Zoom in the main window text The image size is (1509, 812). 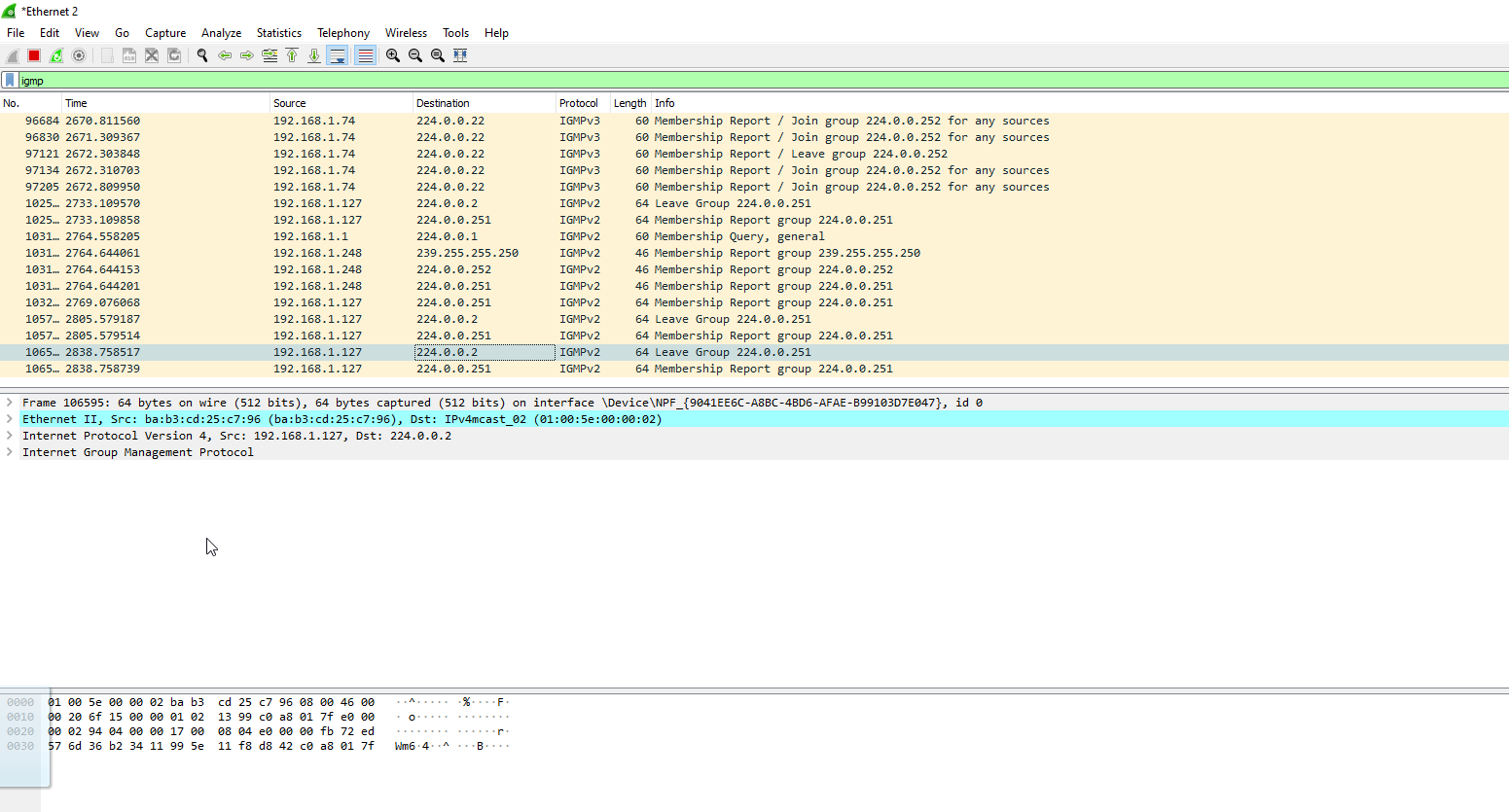click(393, 55)
